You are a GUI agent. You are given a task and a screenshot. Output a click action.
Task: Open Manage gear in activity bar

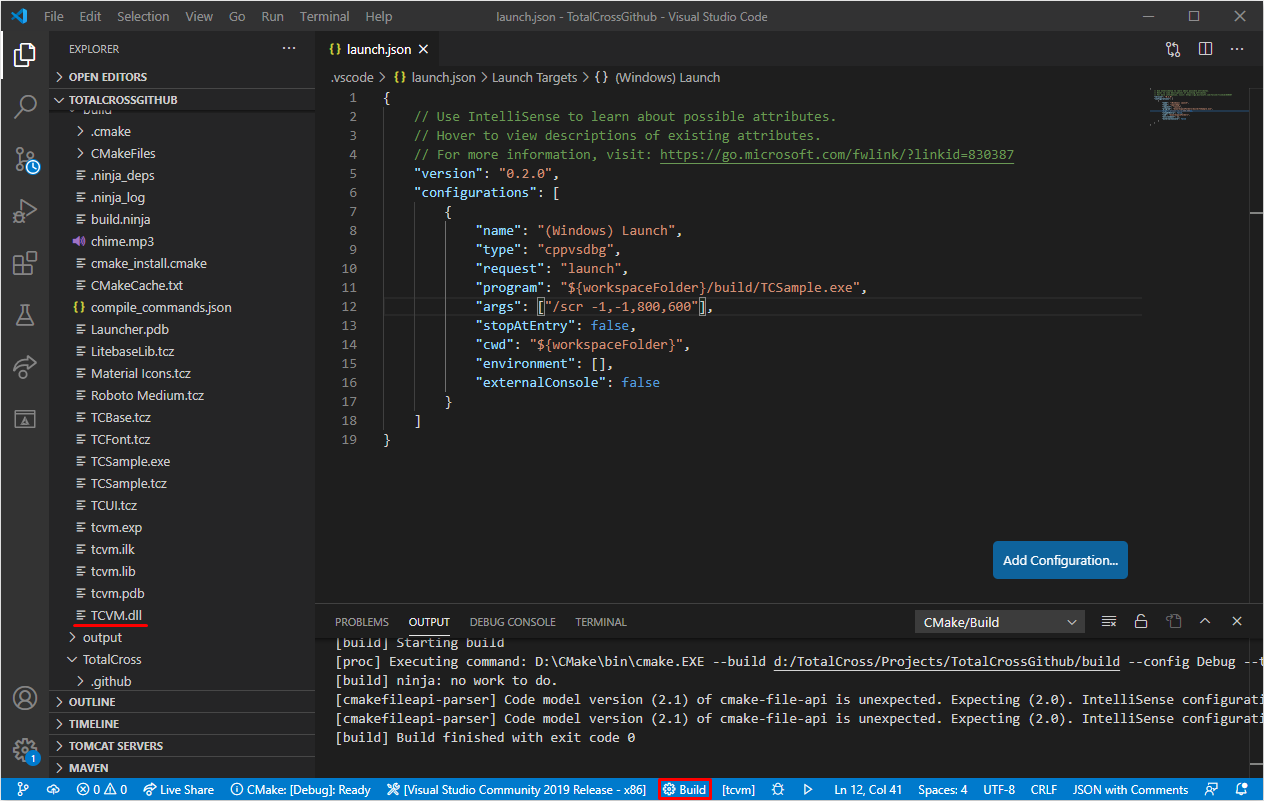[x=25, y=750]
